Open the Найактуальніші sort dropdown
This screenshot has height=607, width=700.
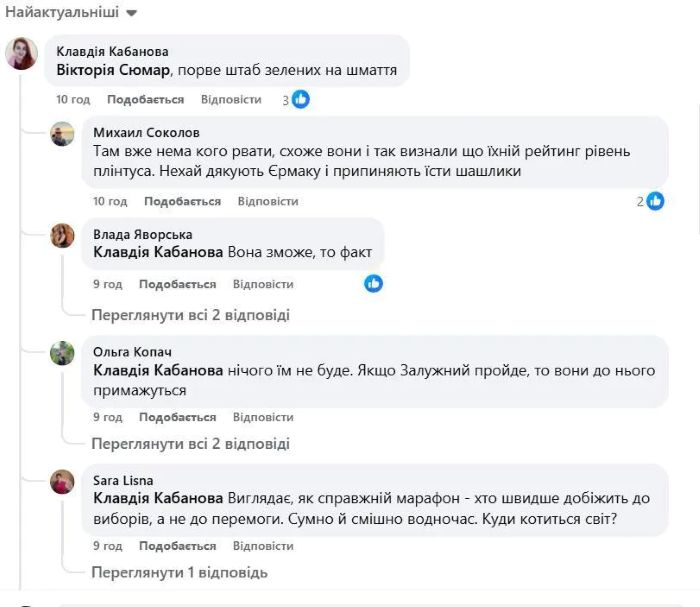[71, 13]
